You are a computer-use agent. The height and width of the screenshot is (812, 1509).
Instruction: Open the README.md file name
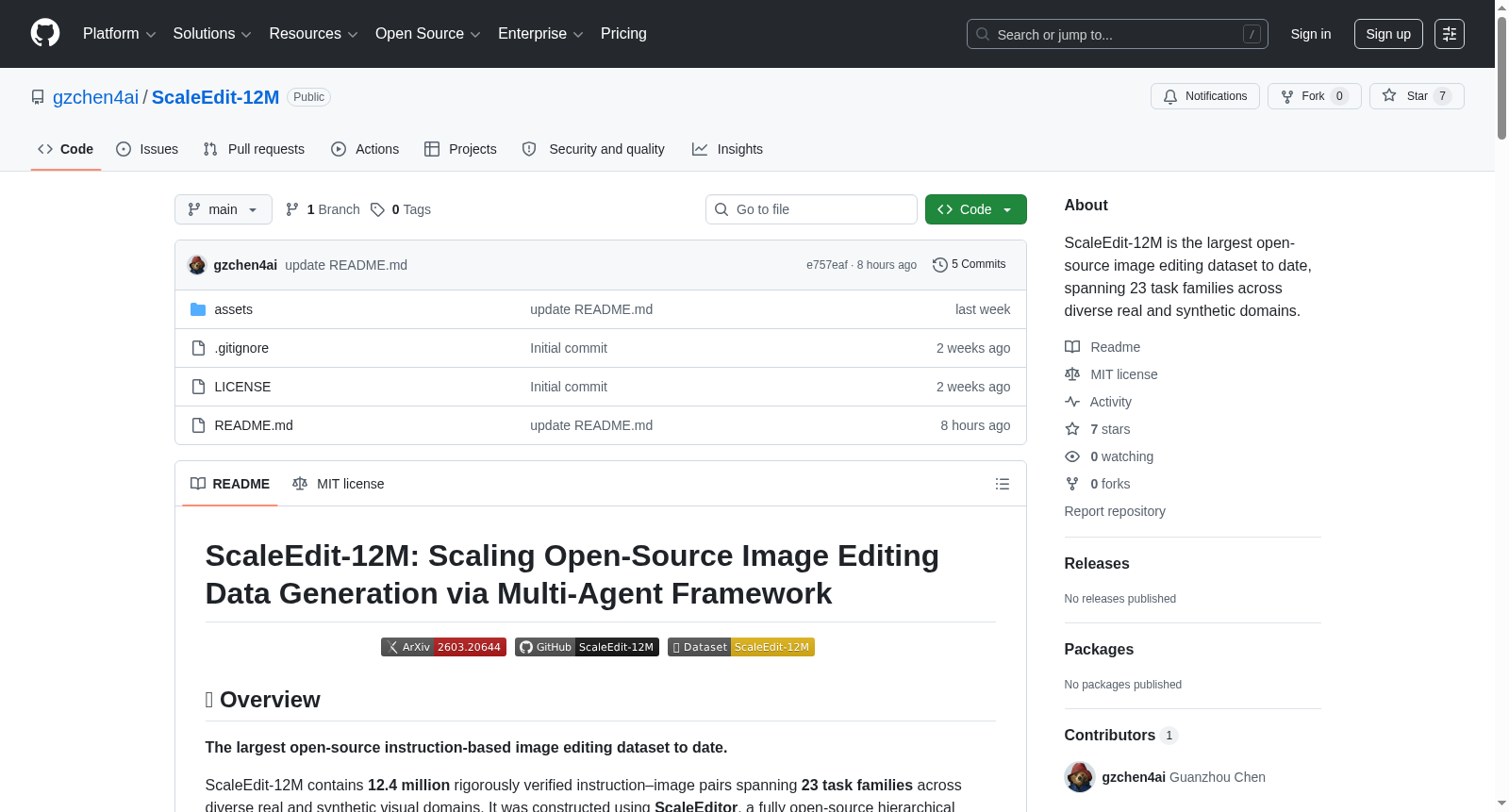[254, 425]
